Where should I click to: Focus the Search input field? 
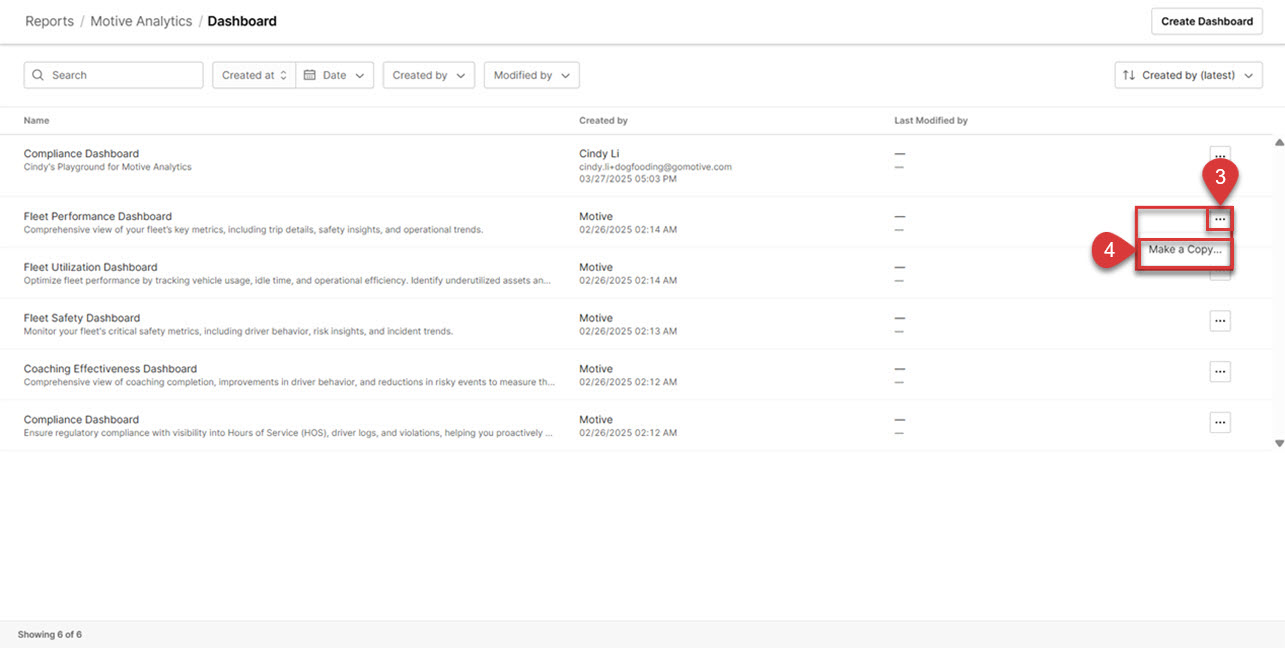click(113, 75)
